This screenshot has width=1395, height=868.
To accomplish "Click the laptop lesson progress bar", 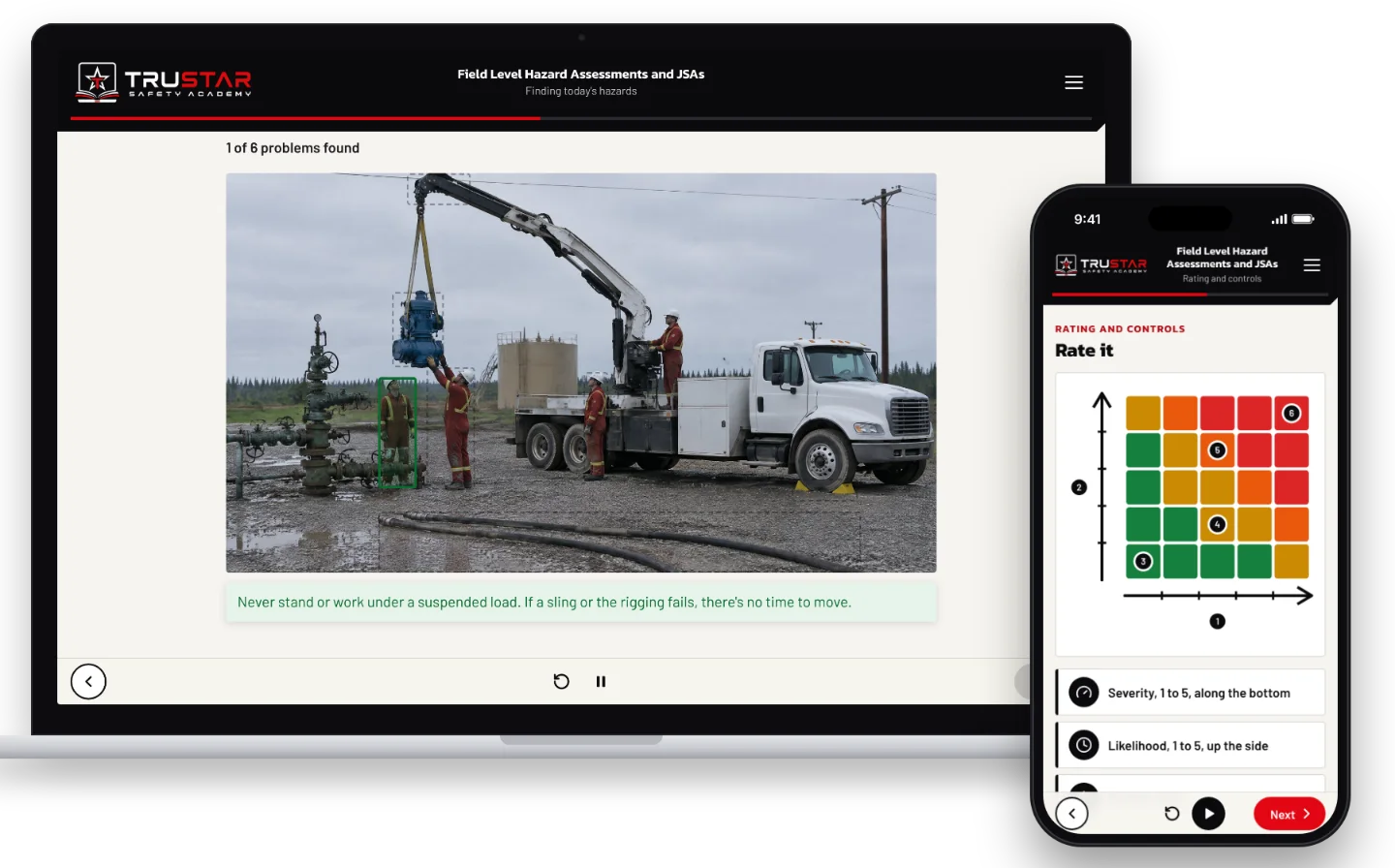I will (x=581, y=118).
